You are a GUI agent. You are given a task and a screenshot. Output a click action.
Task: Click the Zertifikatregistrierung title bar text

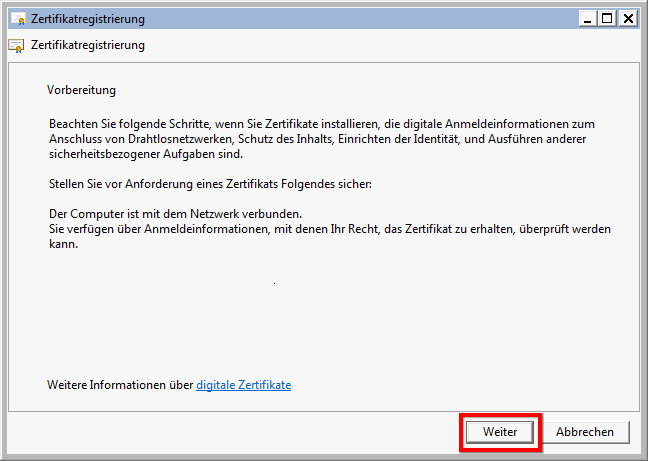[x=88, y=19]
